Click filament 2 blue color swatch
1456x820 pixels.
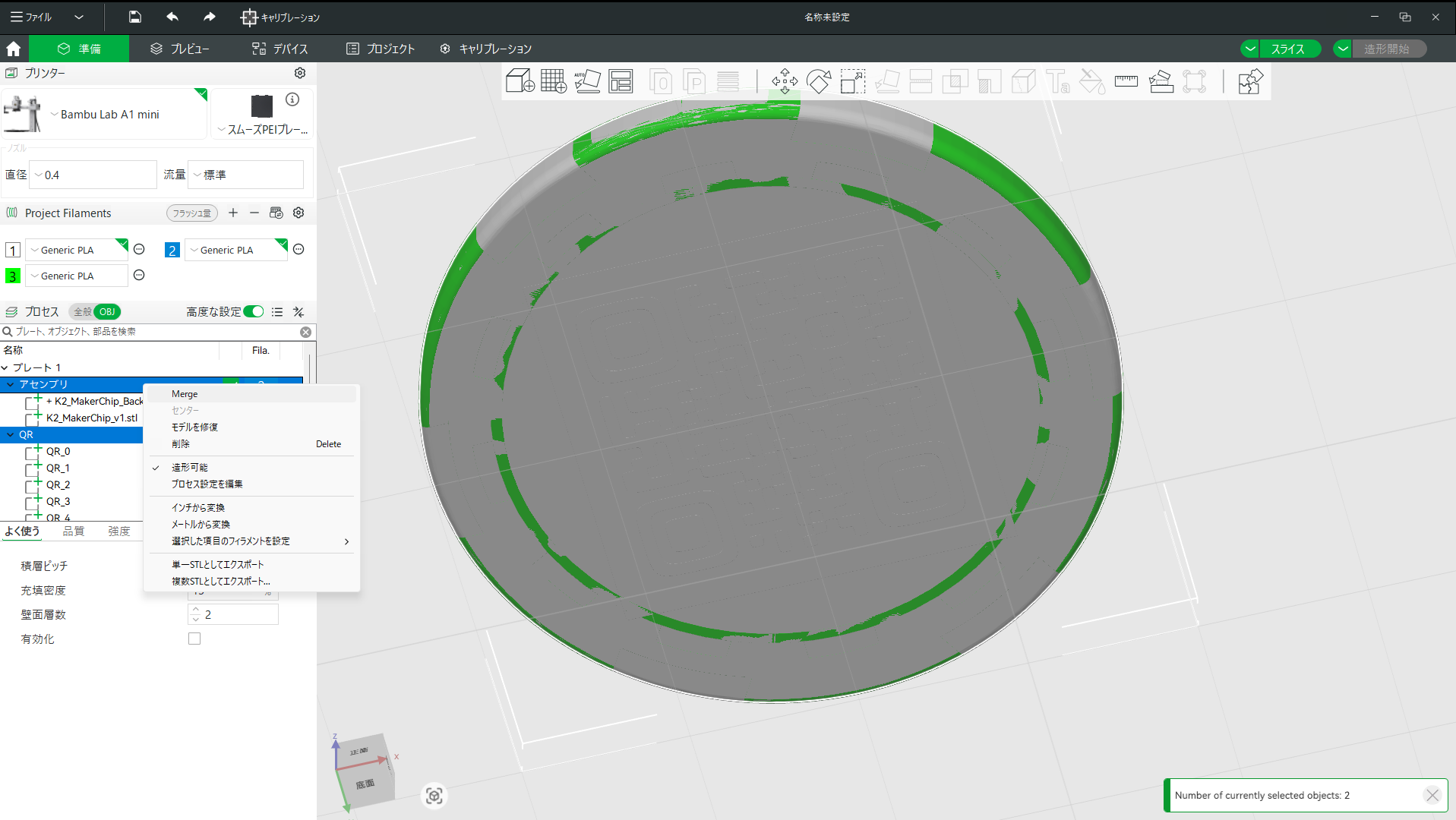pos(172,250)
